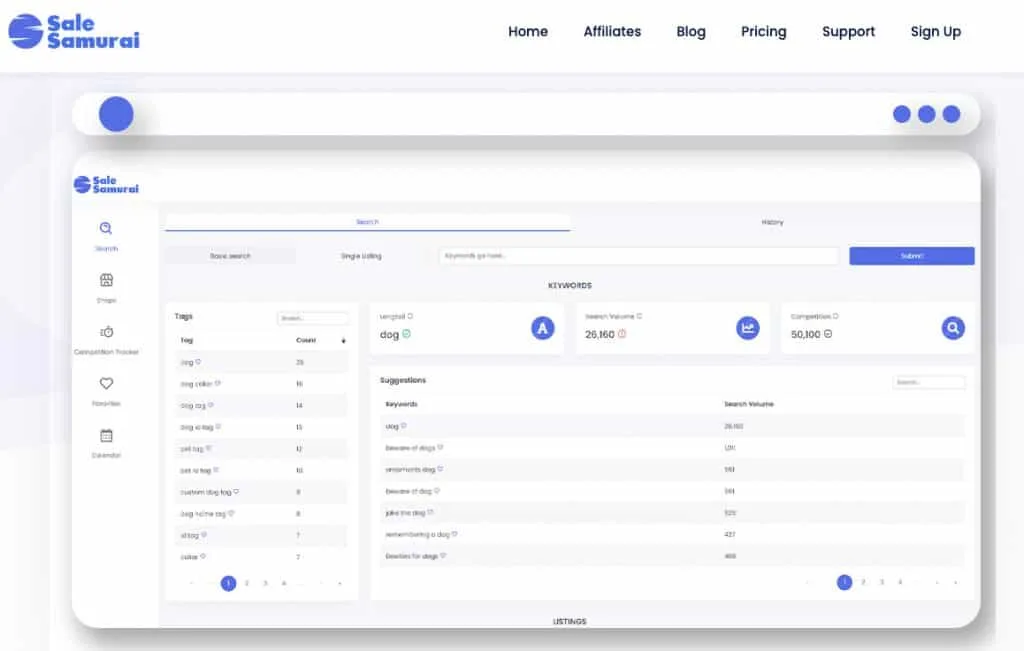The height and width of the screenshot is (651, 1024).
Task: Click the chart icon on the Search Volume card
Action: click(x=748, y=328)
